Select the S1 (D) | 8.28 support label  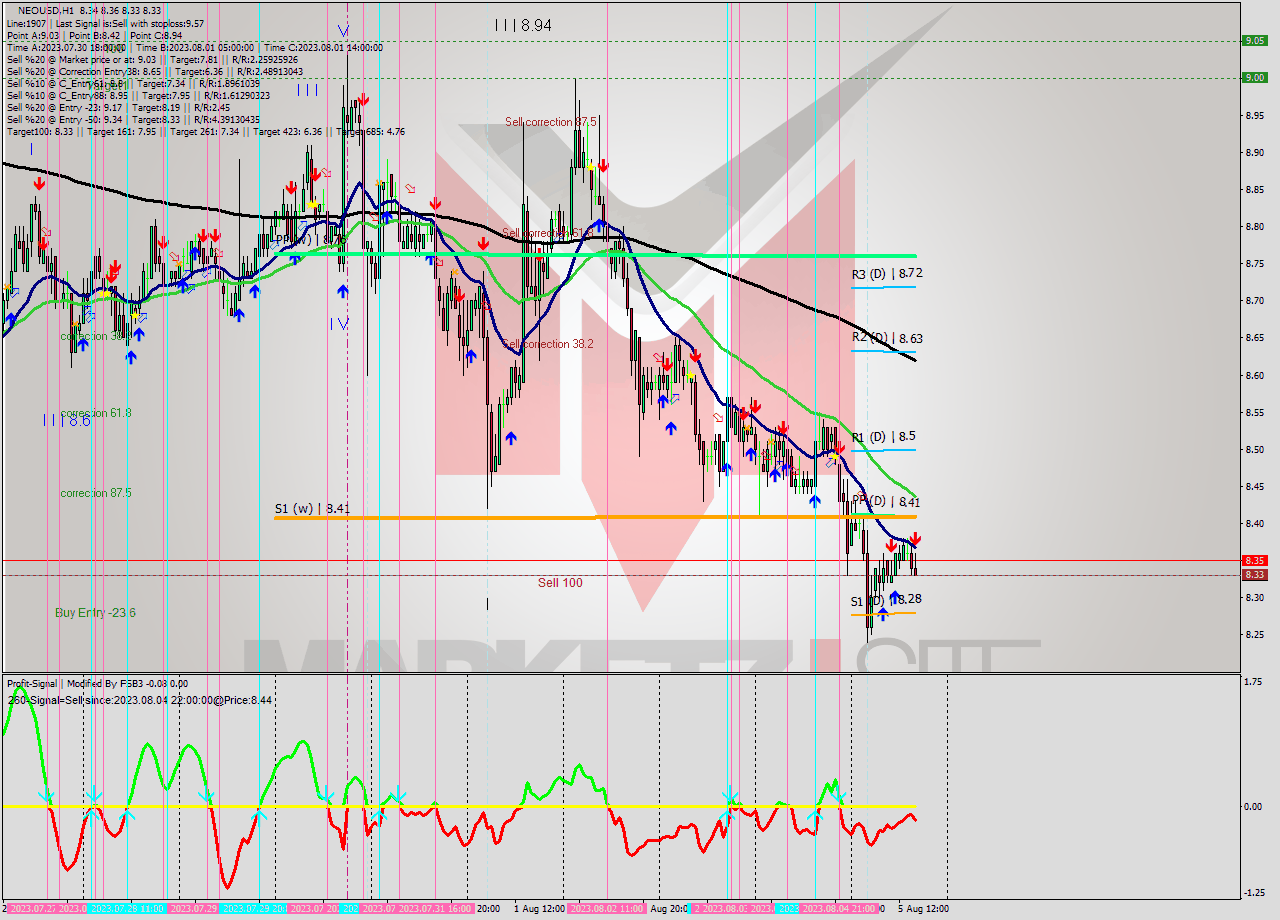point(886,599)
